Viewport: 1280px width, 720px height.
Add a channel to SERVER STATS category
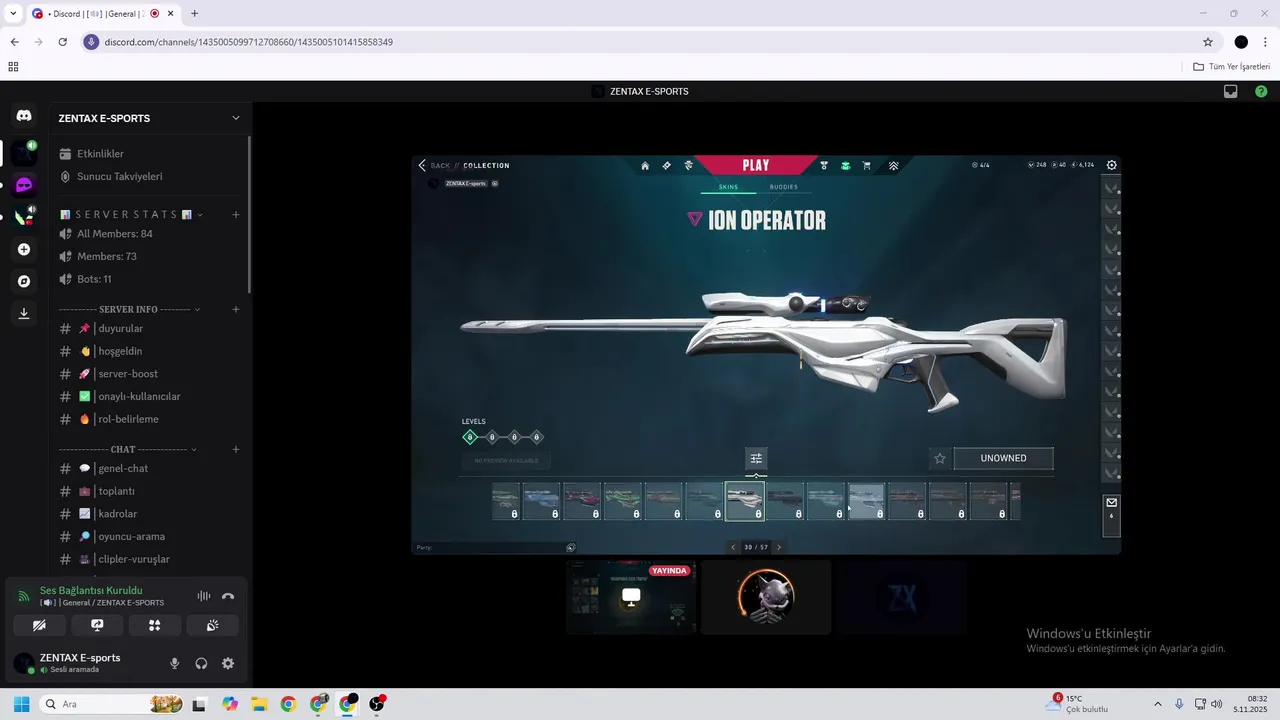(236, 215)
